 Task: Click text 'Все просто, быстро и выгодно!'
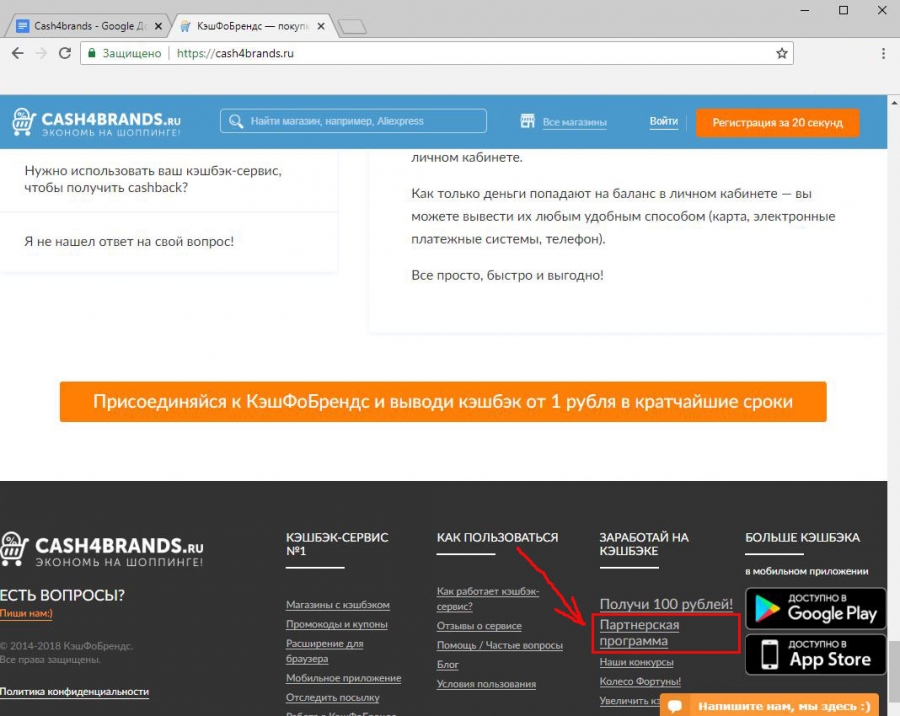coord(507,276)
